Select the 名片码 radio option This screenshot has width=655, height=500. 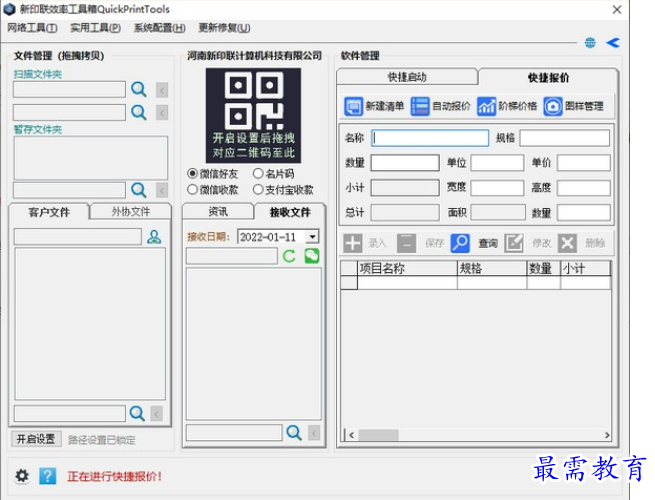258,174
